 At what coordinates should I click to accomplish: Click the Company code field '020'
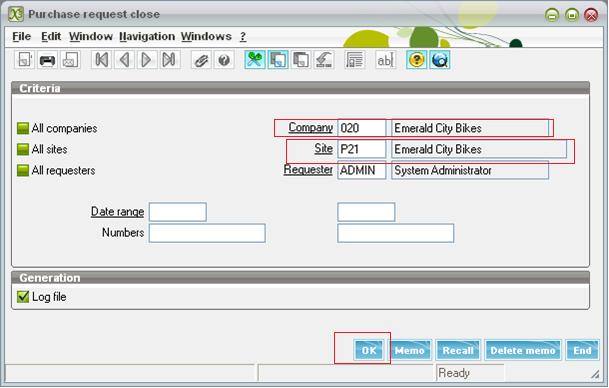point(362,128)
